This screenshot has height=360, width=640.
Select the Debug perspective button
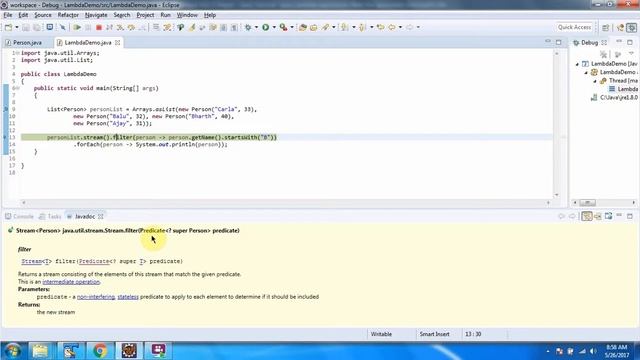[x=631, y=27]
